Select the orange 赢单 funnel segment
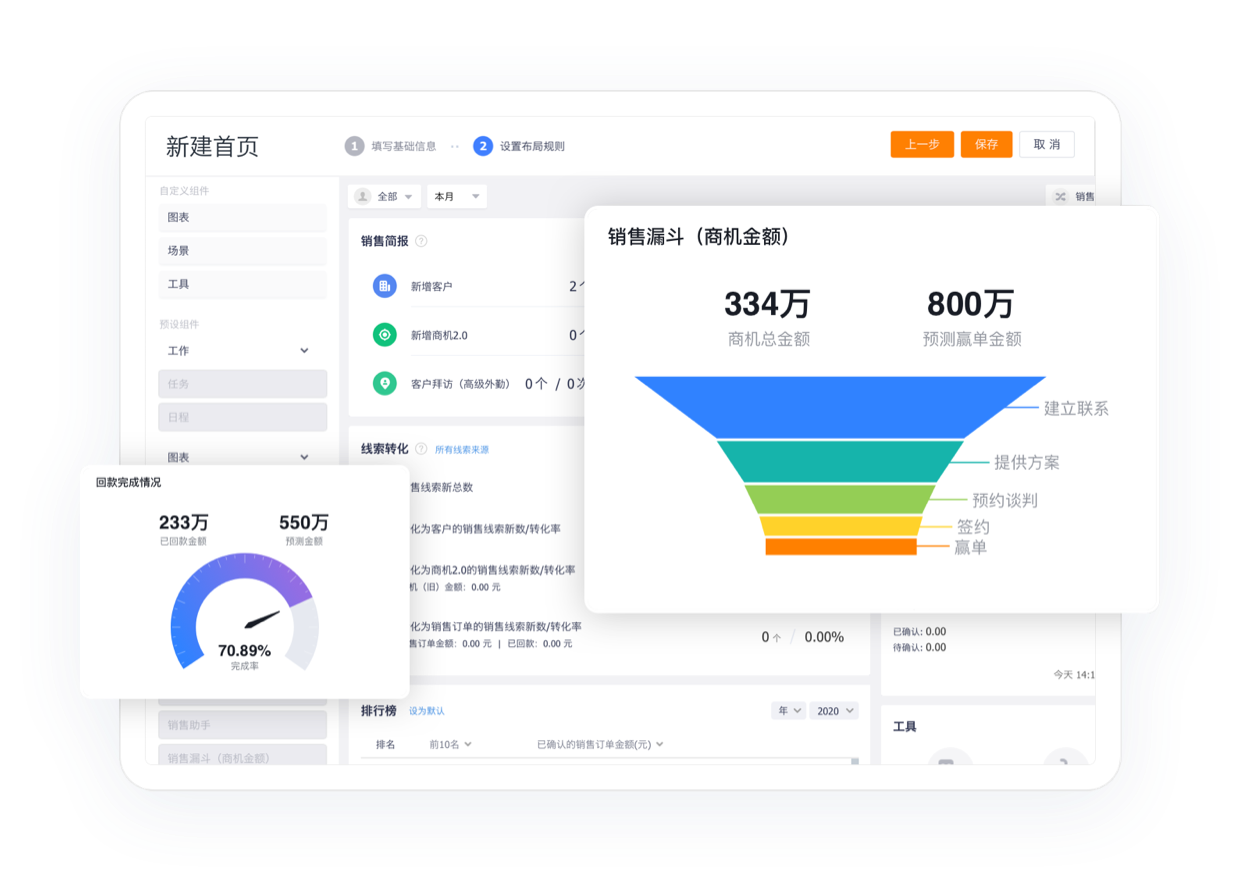 click(840, 545)
